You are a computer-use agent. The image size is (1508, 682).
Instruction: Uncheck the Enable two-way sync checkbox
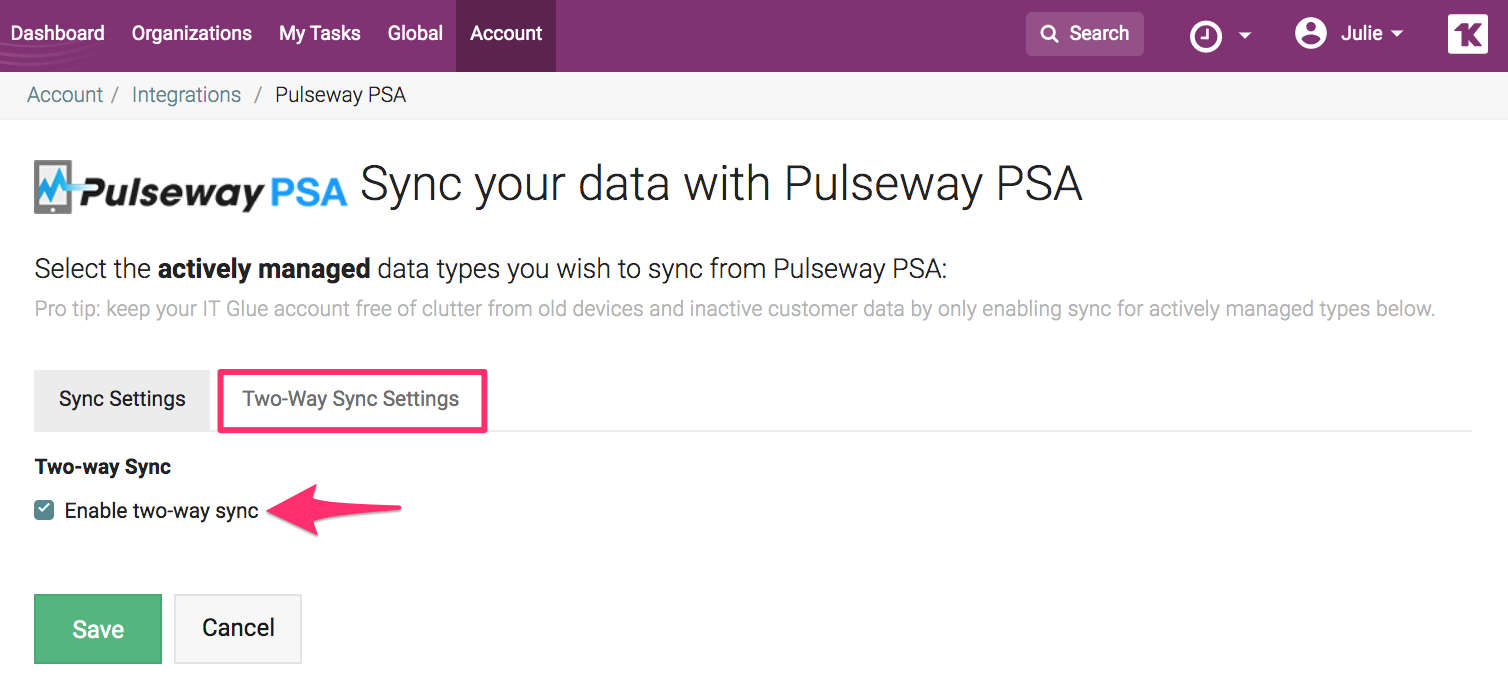(44, 511)
